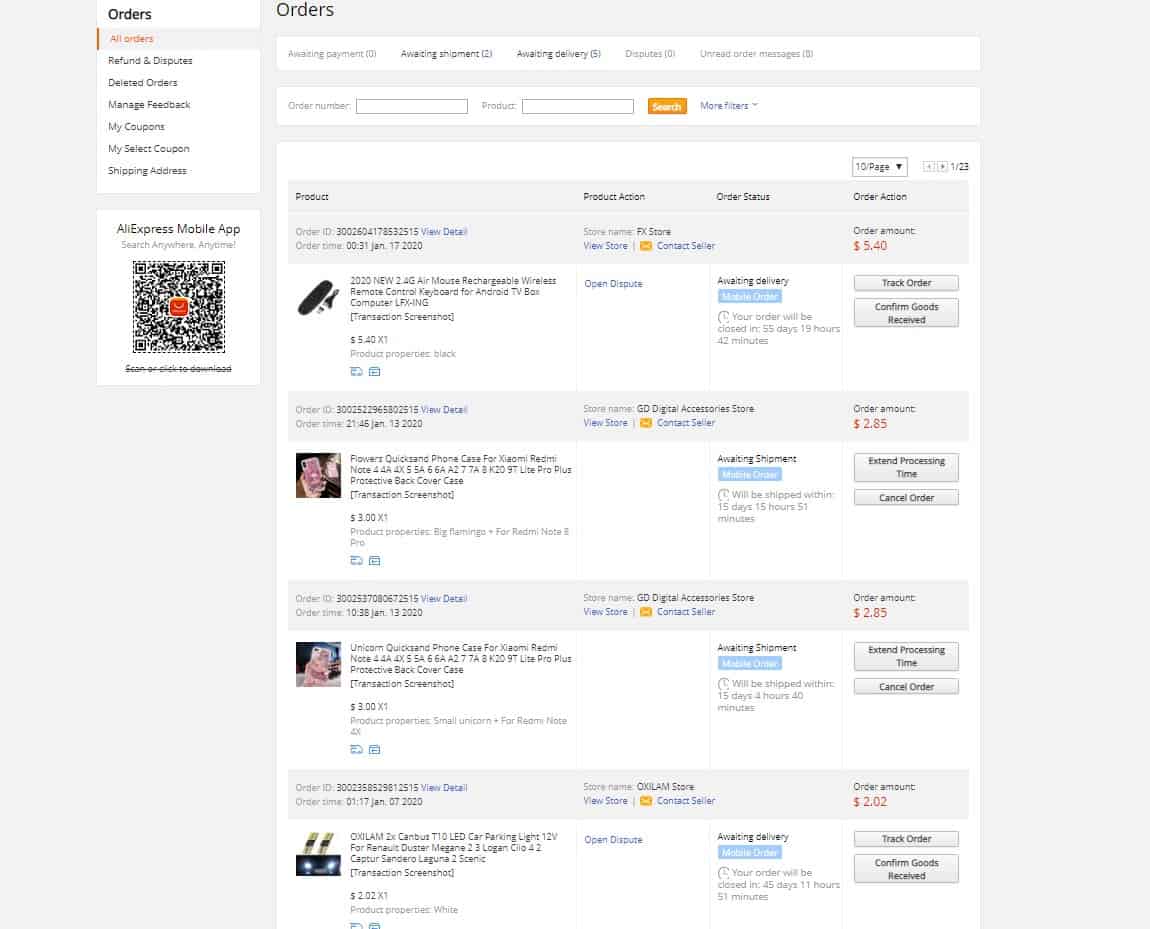The height and width of the screenshot is (929, 1150).
Task: Click the truck icon under the Unicorn phone case
Action: (x=356, y=750)
